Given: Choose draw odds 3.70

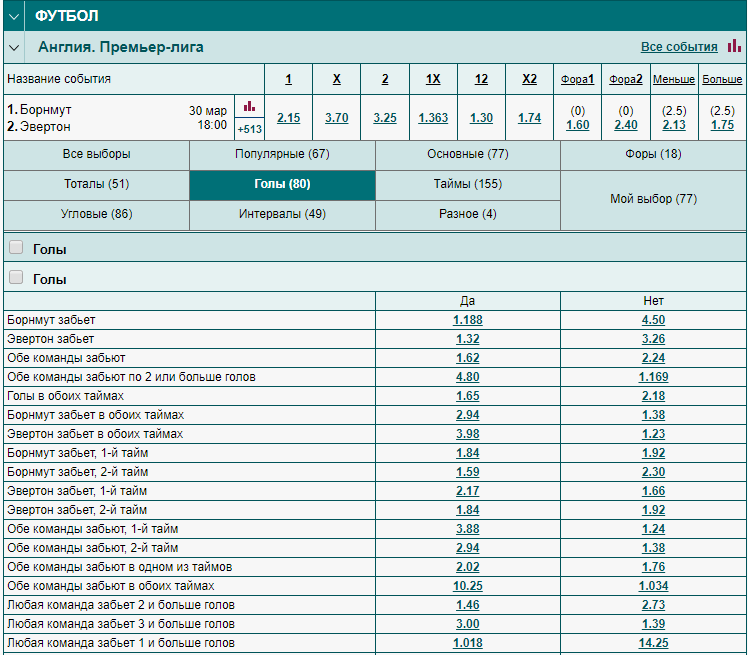Looking at the screenshot, I should pos(337,118).
